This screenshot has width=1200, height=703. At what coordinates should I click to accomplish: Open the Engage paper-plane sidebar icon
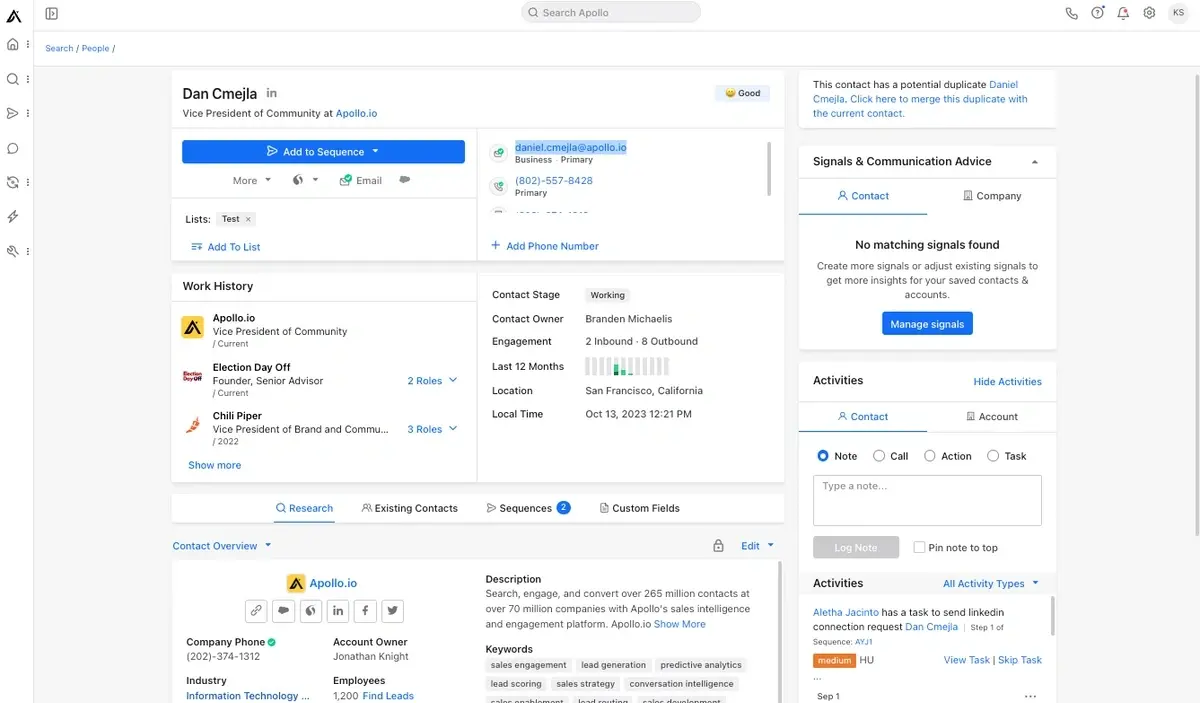(13, 113)
